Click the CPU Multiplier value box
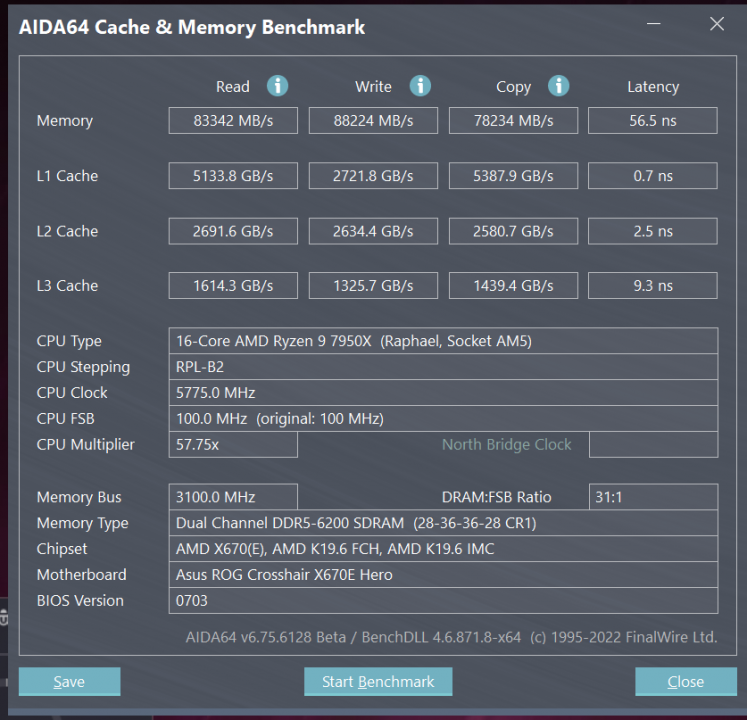Image resolution: width=747 pixels, height=720 pixels. click(233, 445)
